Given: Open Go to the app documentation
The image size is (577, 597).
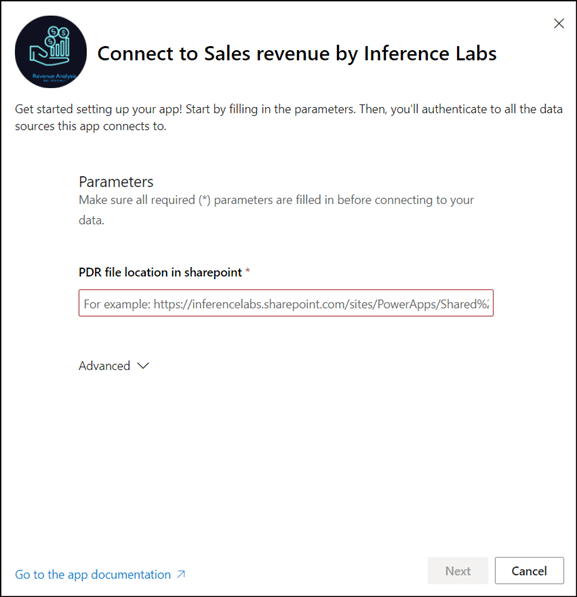Looking at the screenshot, I should coord(93,575).
